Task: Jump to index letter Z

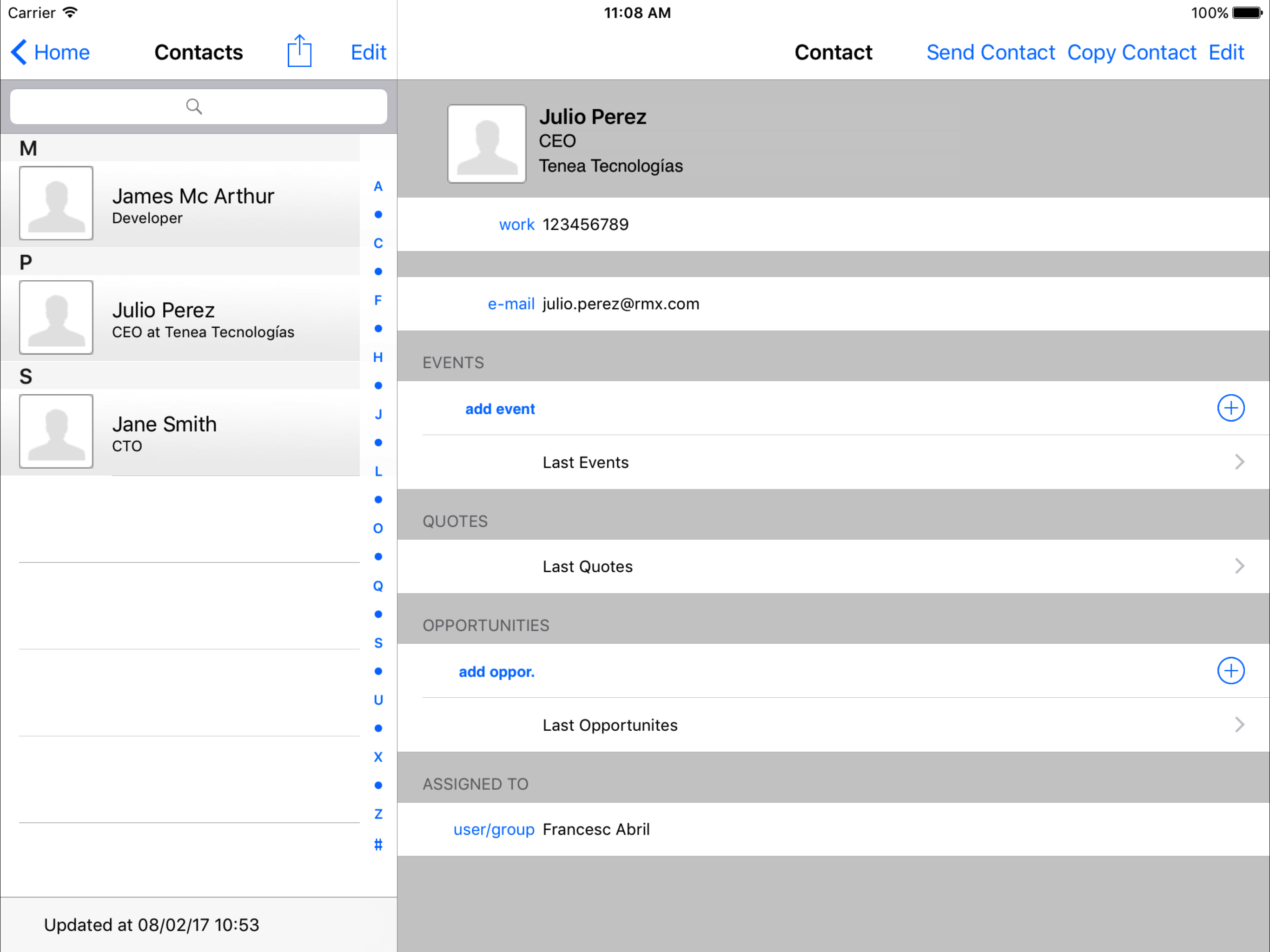Action: (x=378, y=813)
